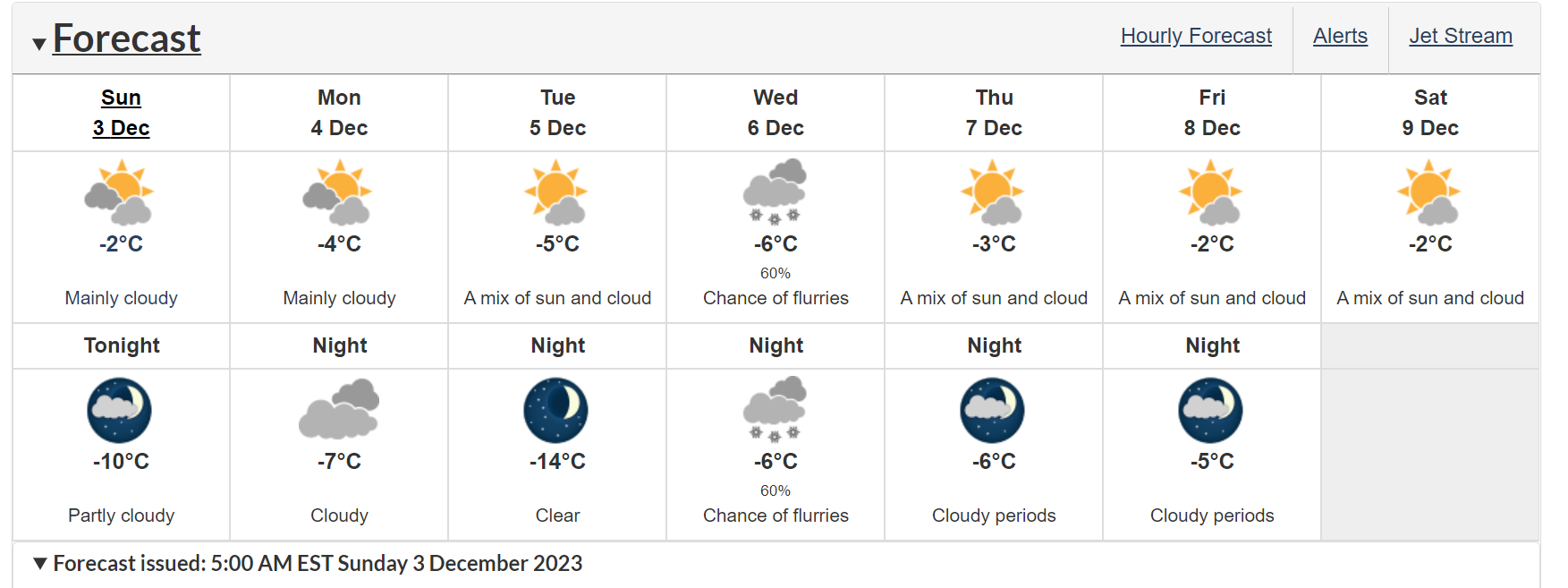Image resolution: width=1568 pixels, height=588 pixels.
Task: Click Tuesday night's clear moon icon
Action: pos(556,410)
